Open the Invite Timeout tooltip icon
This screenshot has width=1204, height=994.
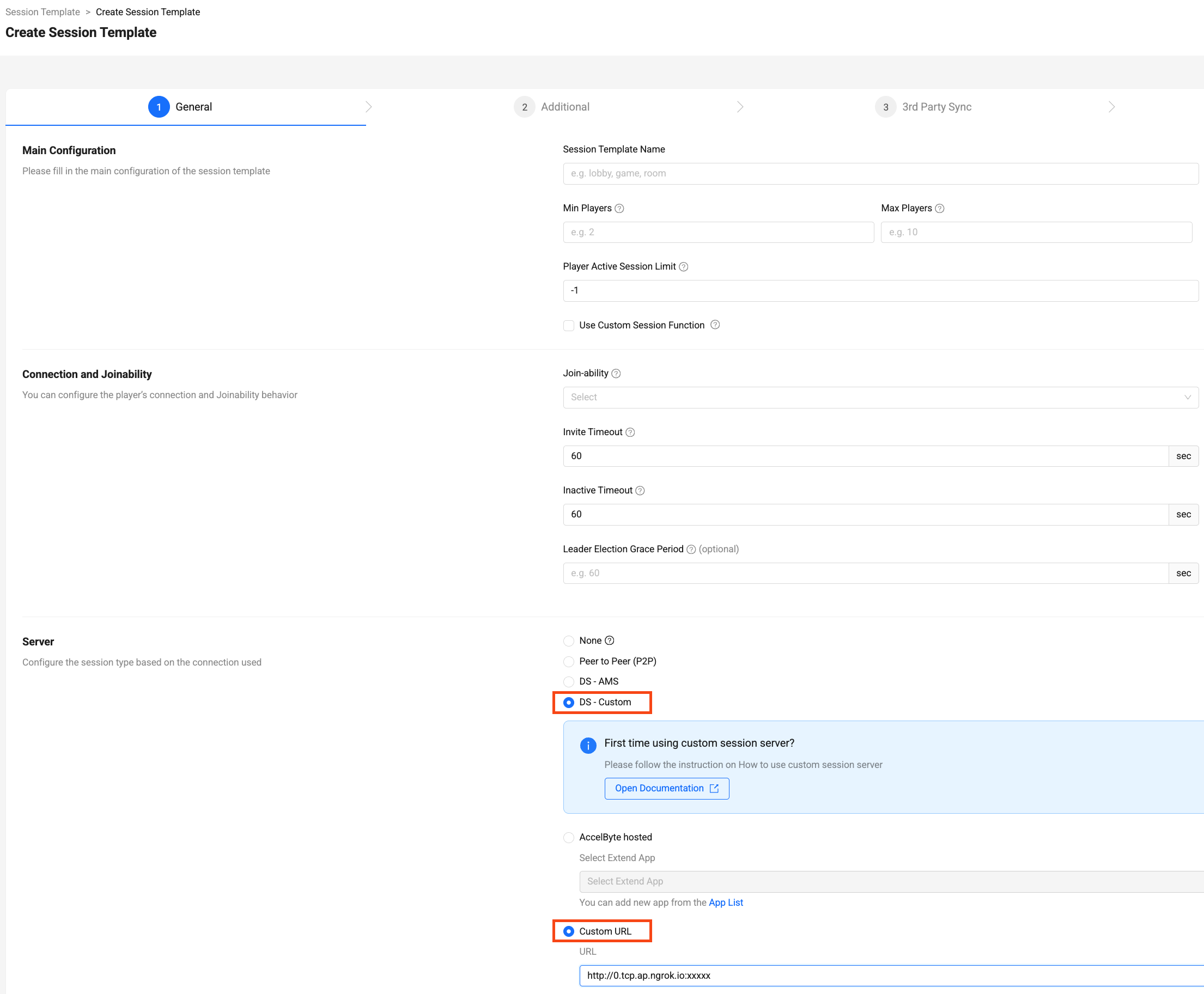[630, 432]
